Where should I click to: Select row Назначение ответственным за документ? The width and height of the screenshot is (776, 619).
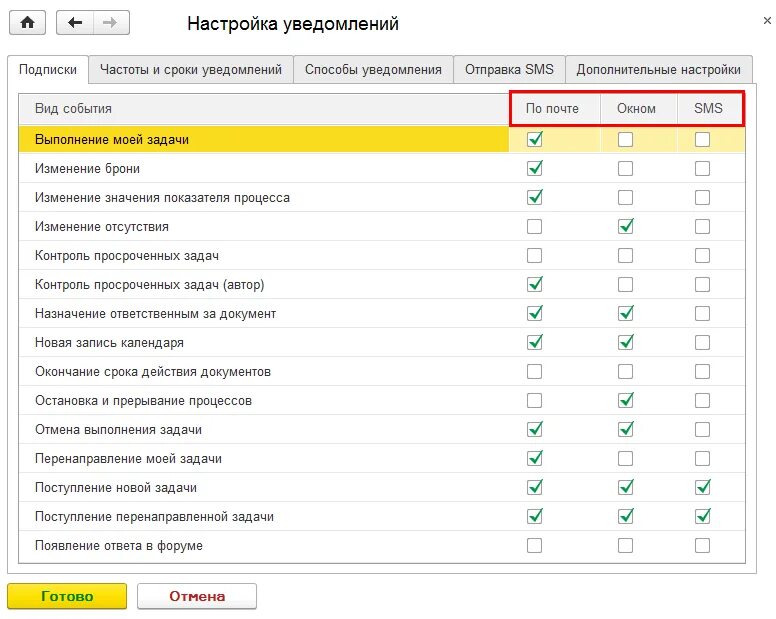382,314
